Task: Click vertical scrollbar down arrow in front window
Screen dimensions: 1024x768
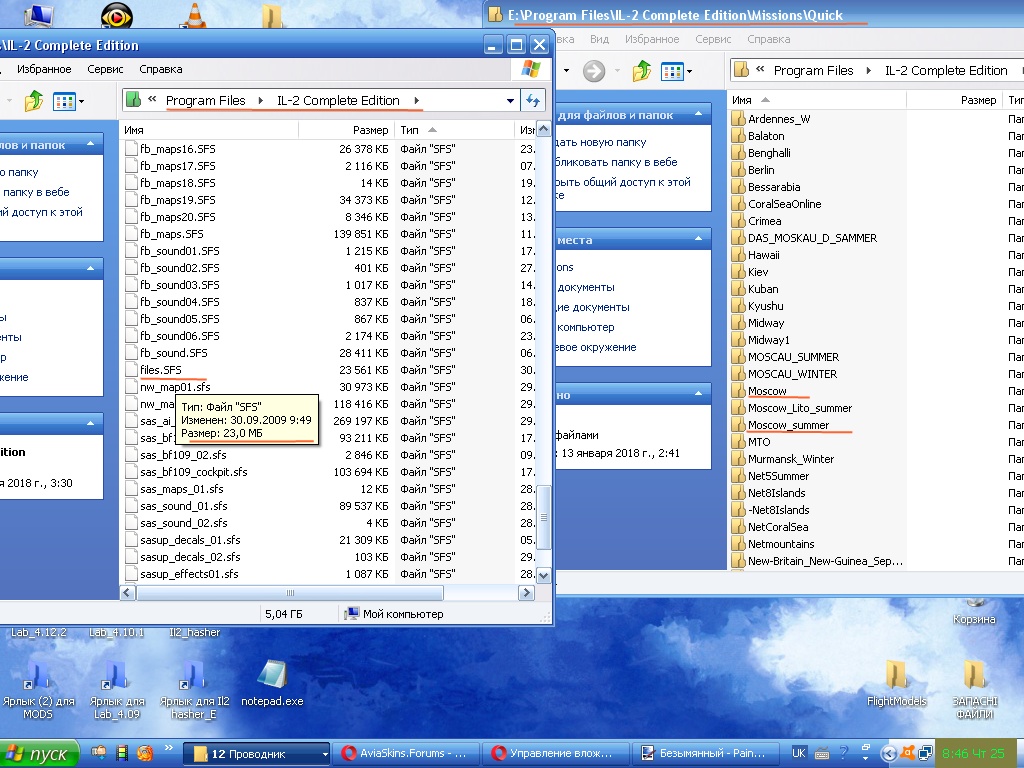Action: click(x=543, y=576)
